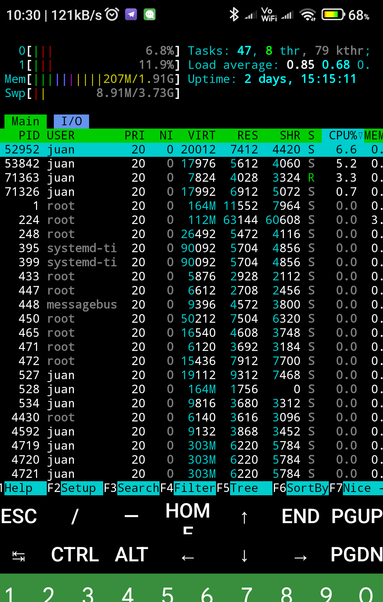Select juan process PID 4721

coord(192,474)
